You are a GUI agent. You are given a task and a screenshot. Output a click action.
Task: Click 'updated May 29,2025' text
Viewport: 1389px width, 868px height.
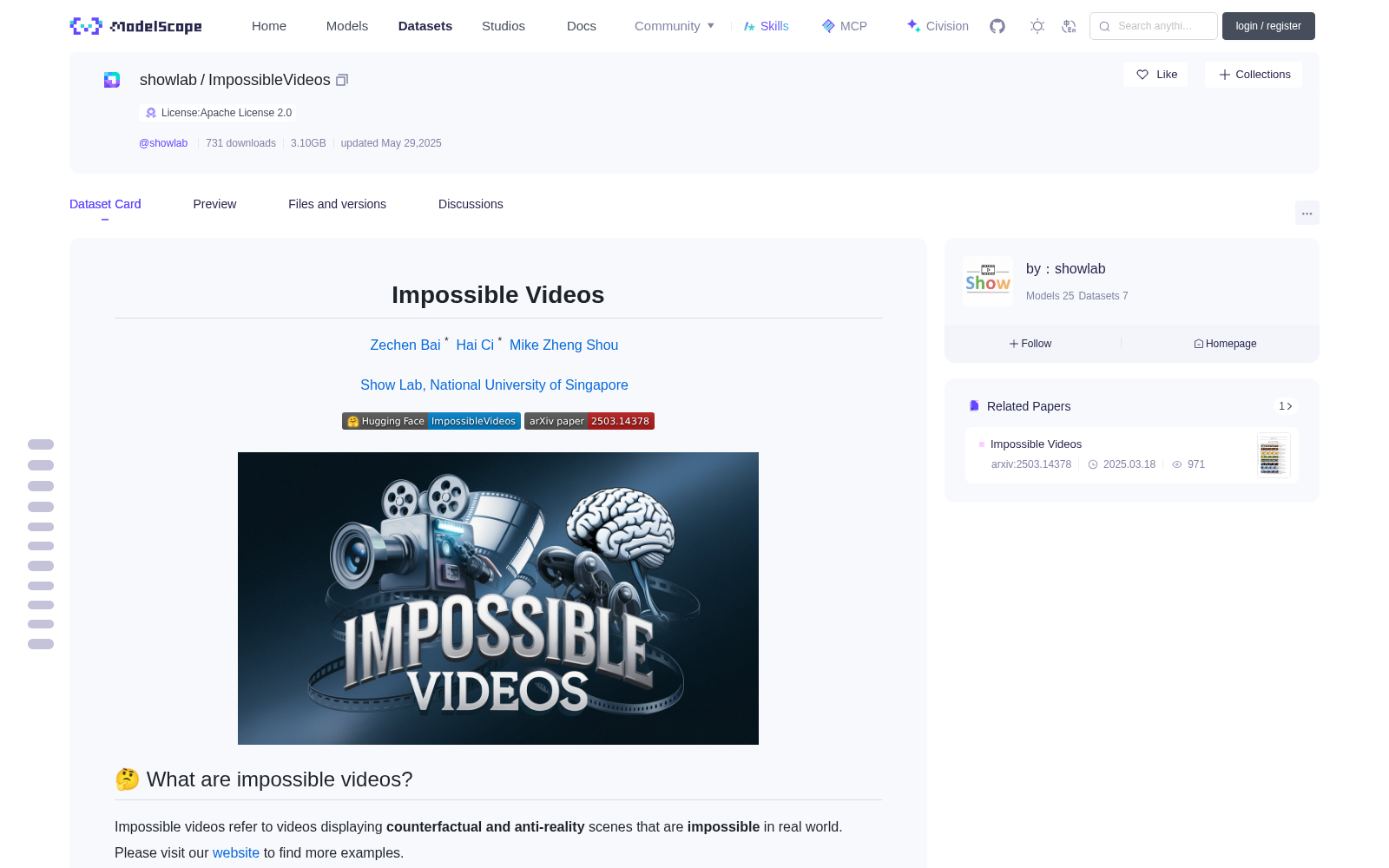392,143
